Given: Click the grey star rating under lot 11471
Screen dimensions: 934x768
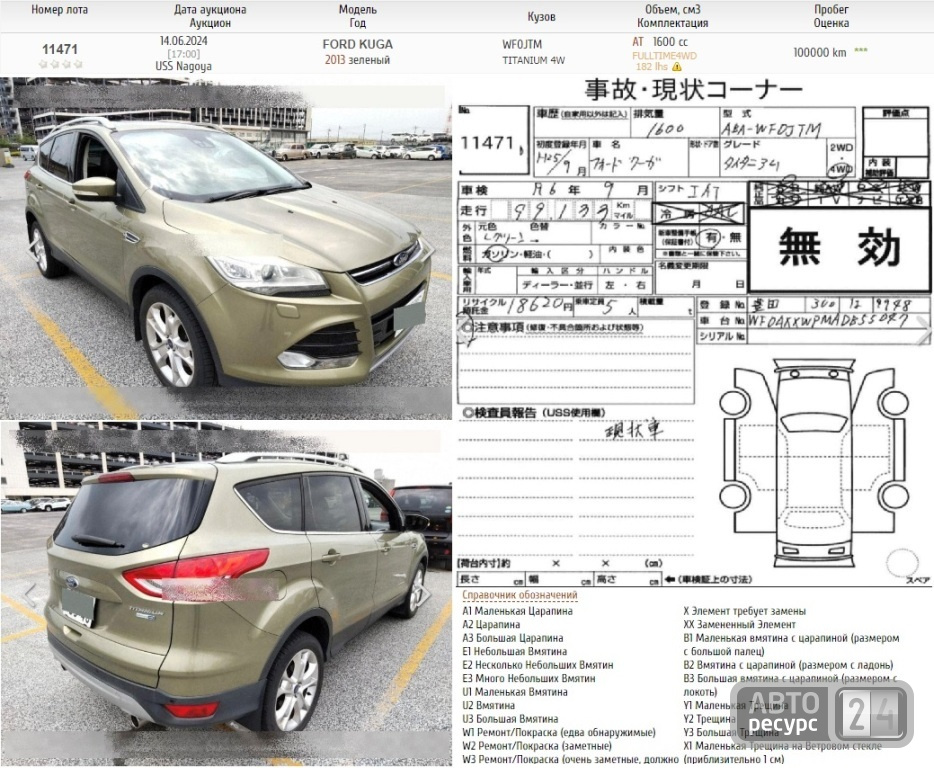Looking at the screenshot, I should (60, 64).
